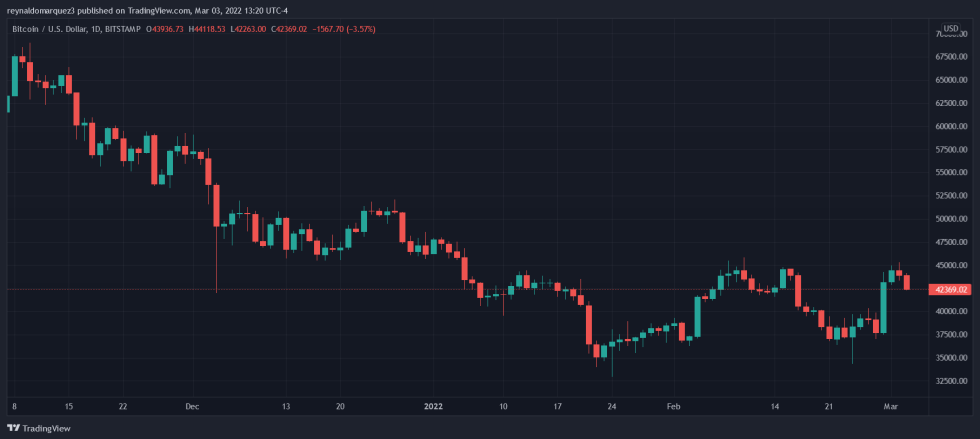Click the 8 date label on time axis
The image size is (980, 439).
click(x=14, y=406)
